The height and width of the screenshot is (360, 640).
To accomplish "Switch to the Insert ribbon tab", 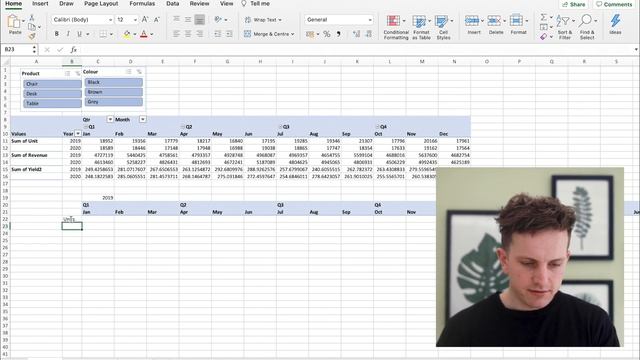I will tap(40, 3).
